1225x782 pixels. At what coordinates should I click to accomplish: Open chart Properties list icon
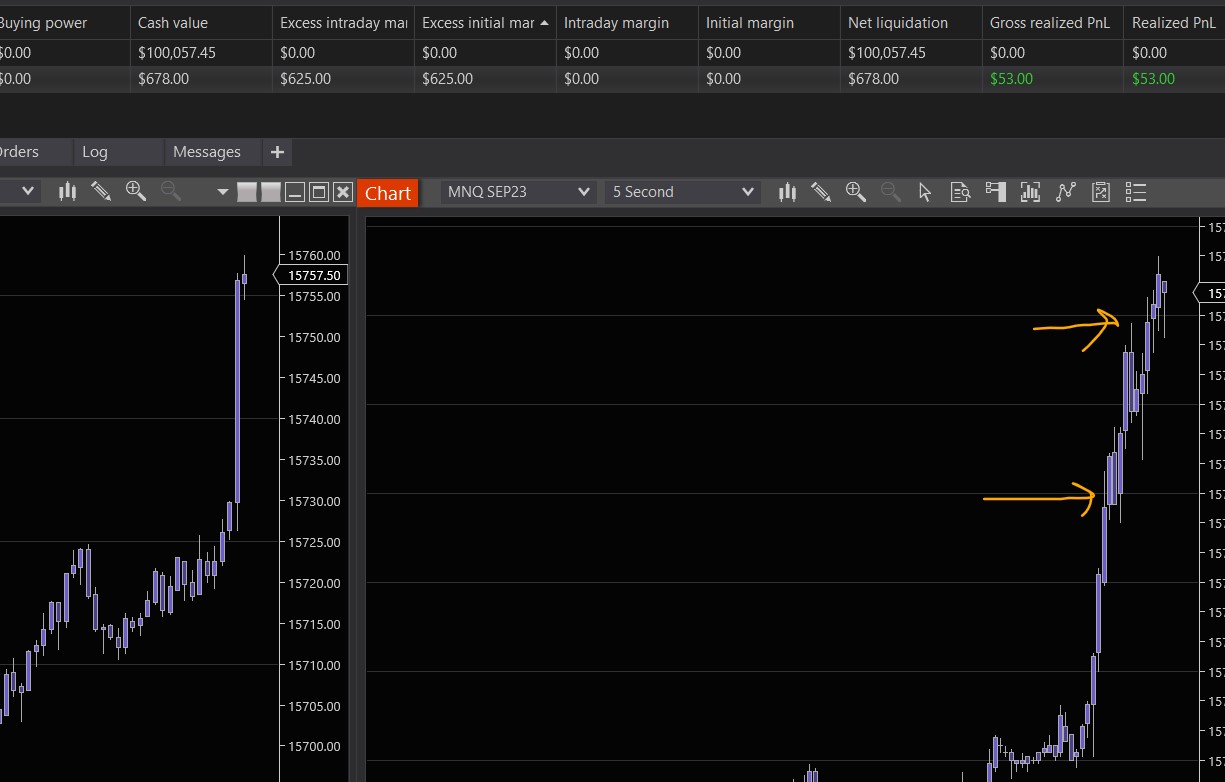[1135, 192]
